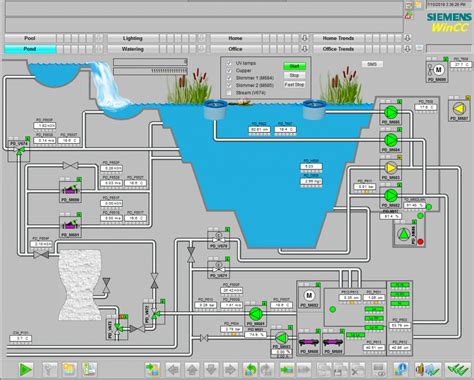The height and width of the screenshot is (380, 474).
Task: Expand the down arrow next to Home Trends
Action: click(x=407, y=38)
